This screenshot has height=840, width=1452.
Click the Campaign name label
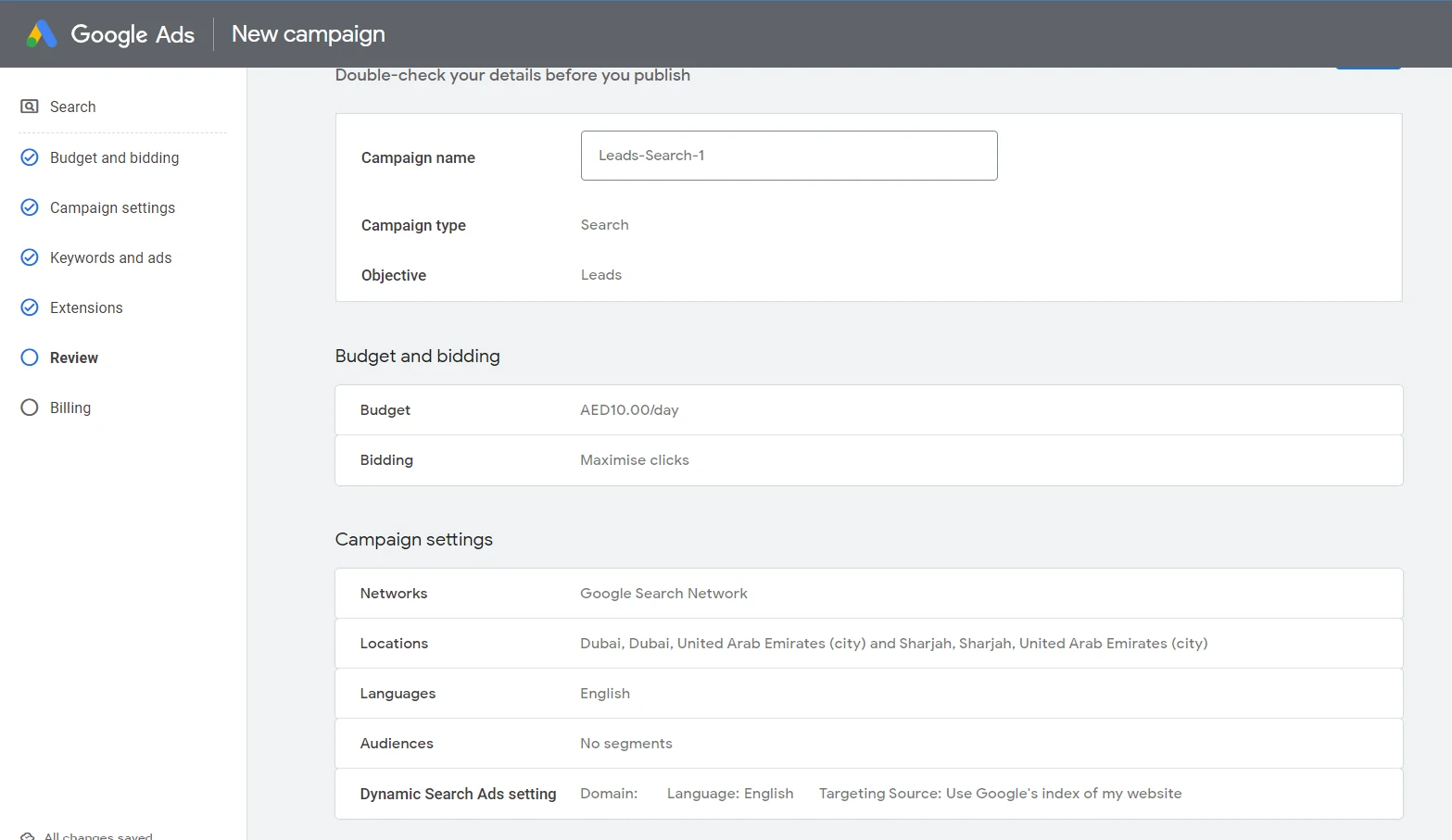[x=418, y=157]
